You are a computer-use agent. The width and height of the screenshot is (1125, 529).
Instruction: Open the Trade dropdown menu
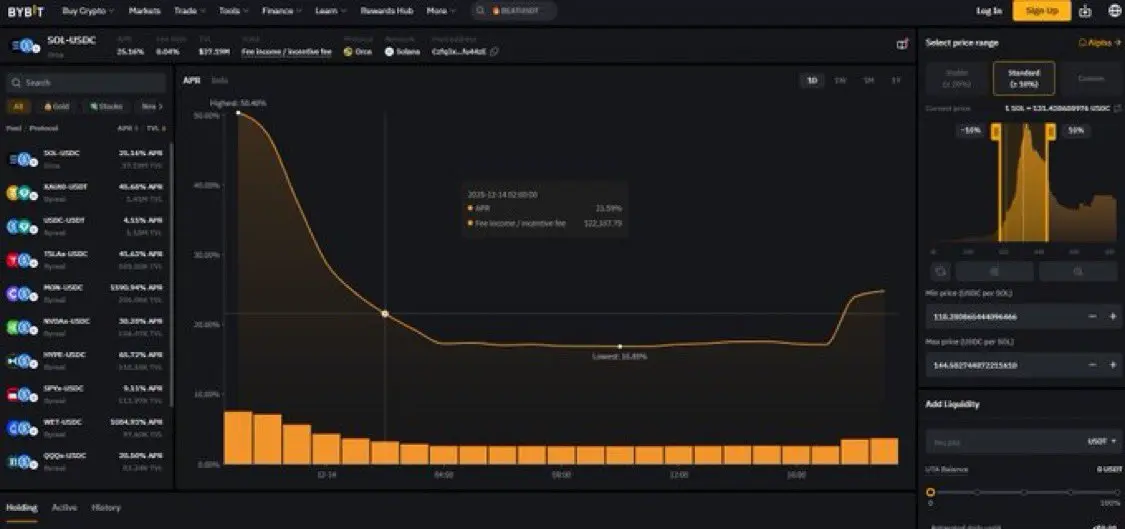pyautogui.click(x=189, y=11)
